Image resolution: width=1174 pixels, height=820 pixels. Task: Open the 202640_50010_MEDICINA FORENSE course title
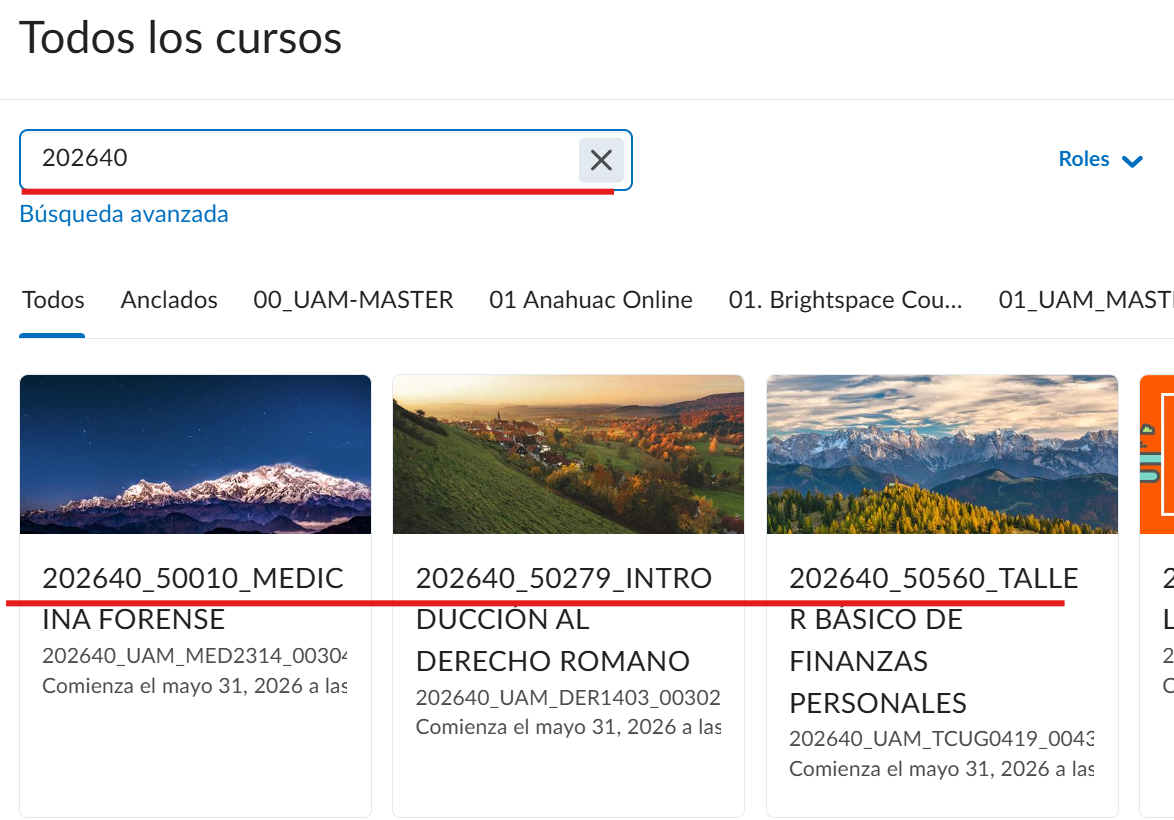click(x=193, y=599)
